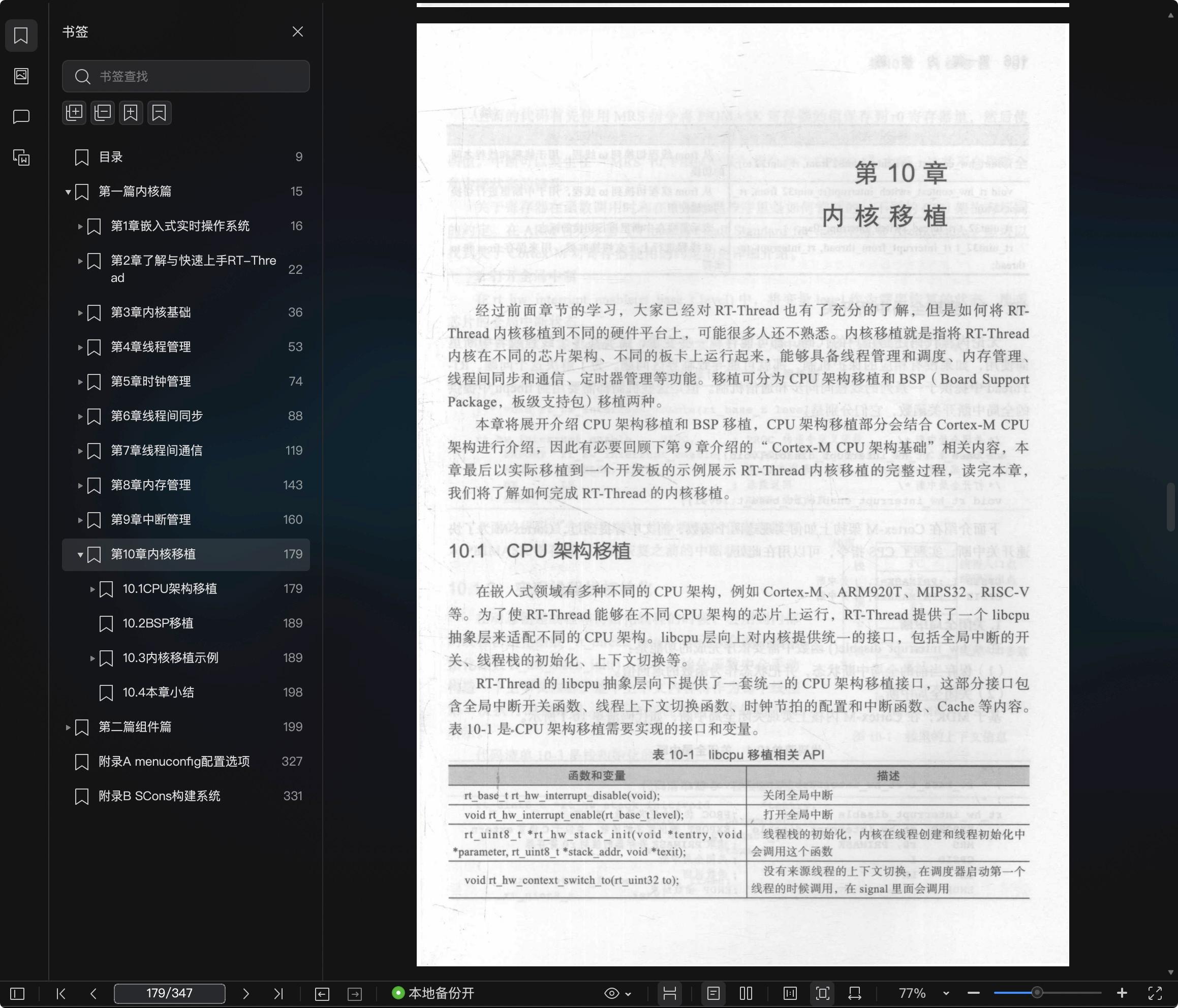The height and width of the screenshot is (1008, 1178).
Task: Select 第9章中断管理 bookmark text
Action: [150, 520]
